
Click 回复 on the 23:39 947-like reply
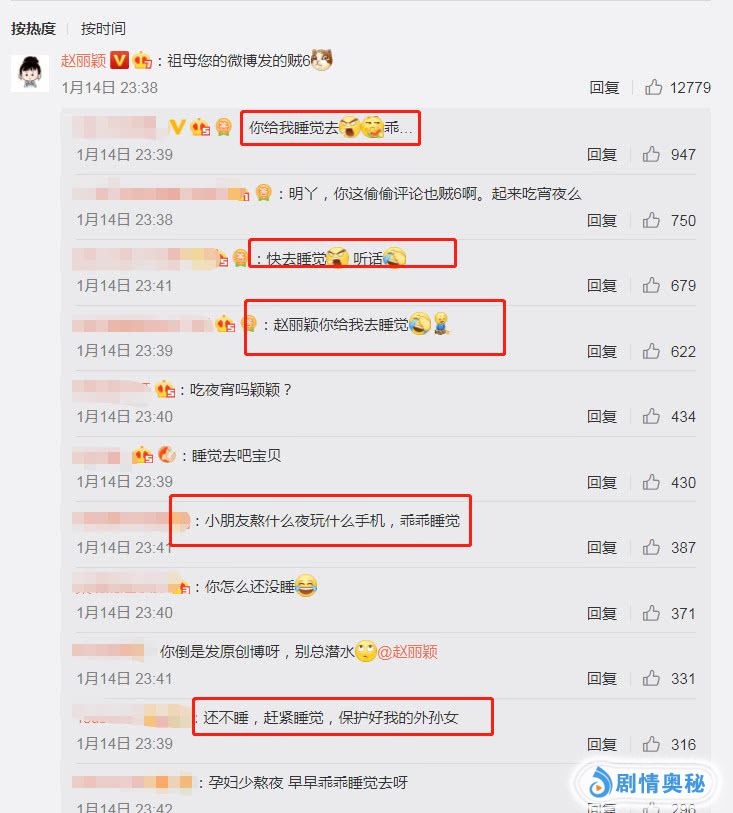(602, 154)
